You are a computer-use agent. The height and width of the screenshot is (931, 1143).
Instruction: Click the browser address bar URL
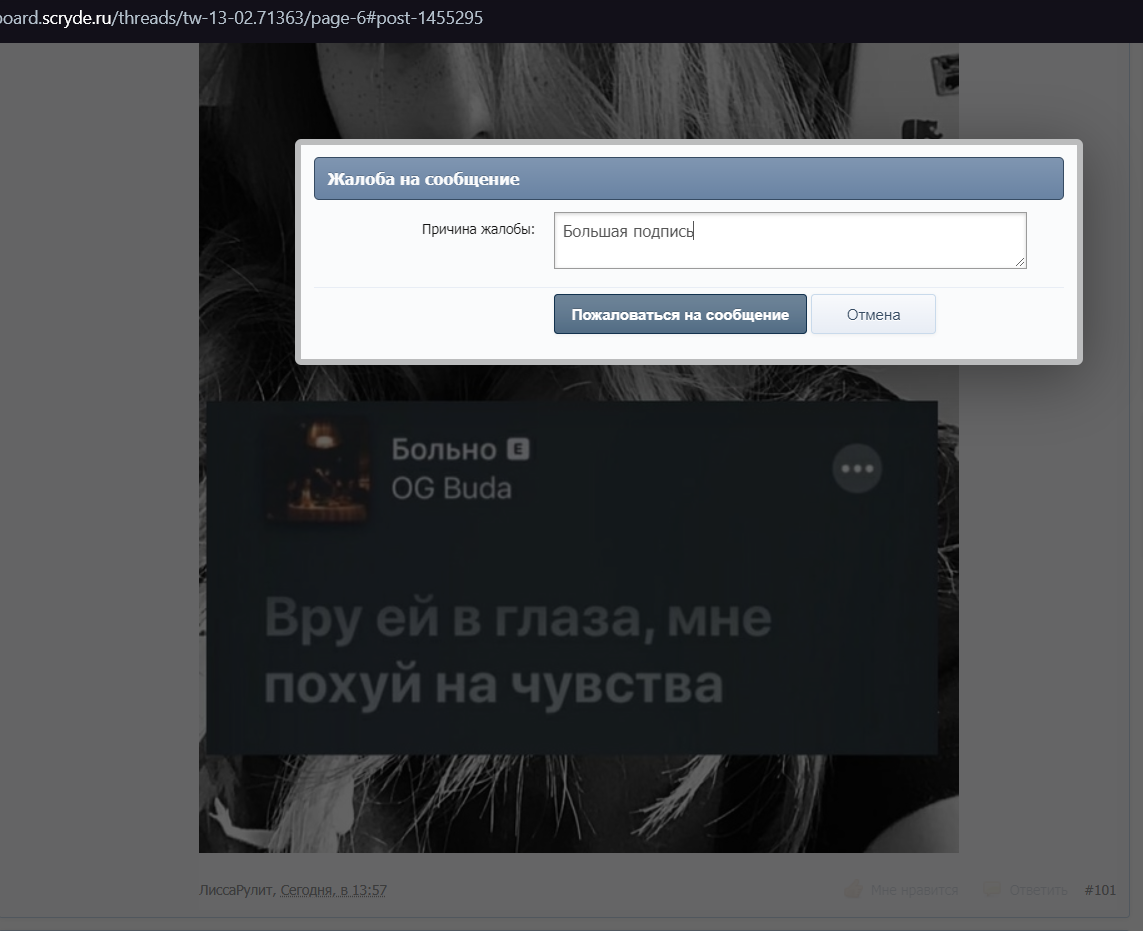(240, 17)
